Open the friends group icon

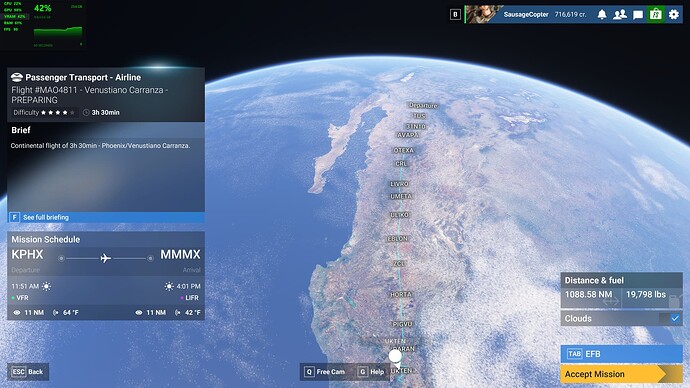[x=620, y=15]
